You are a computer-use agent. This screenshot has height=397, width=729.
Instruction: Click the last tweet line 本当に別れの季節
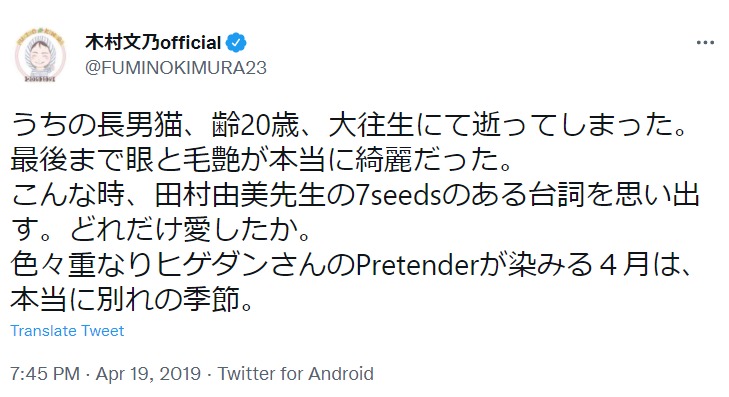coord(132,300)
